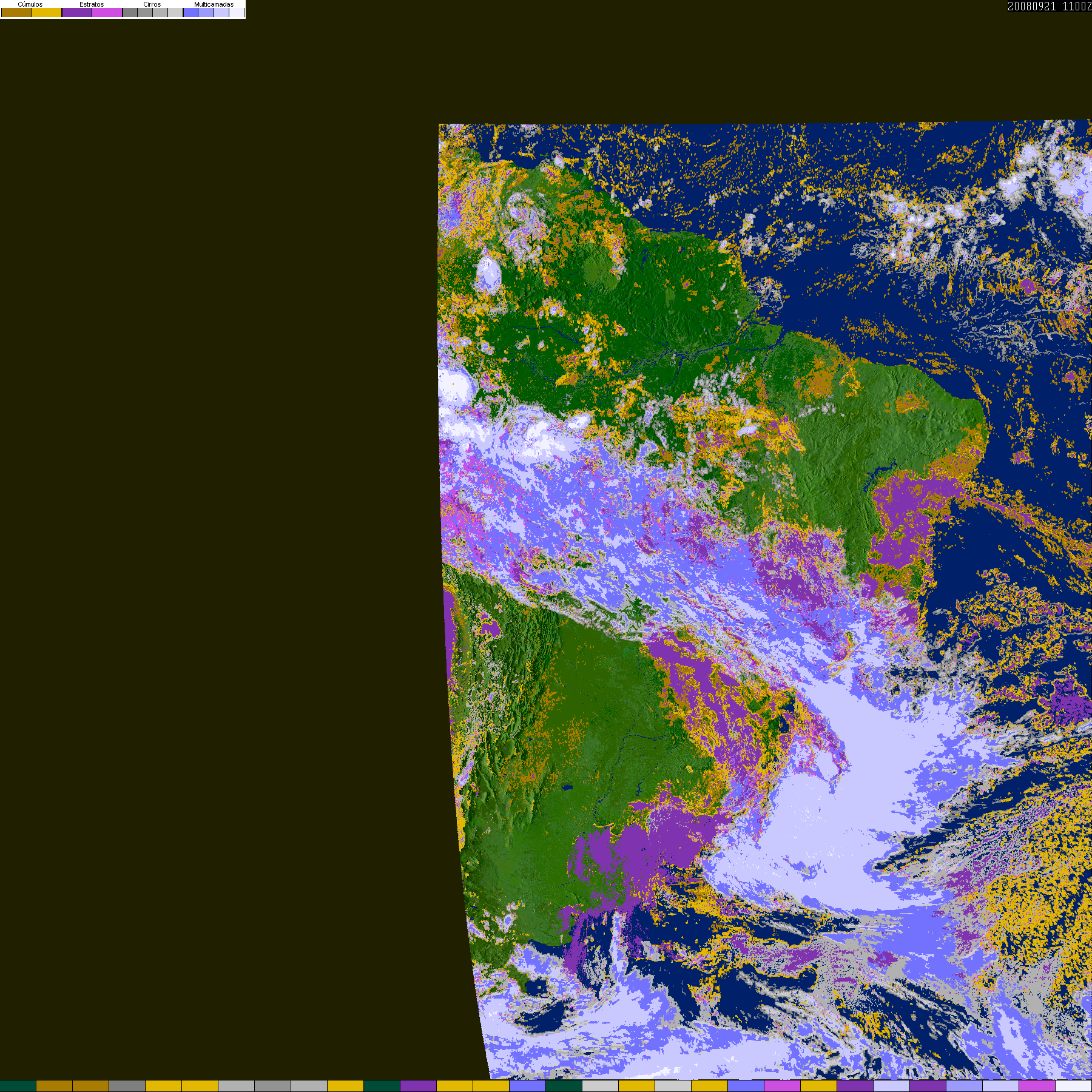Click the dark brown Cúmulos legend swatch
The height and width of the screenshot is (1092, 1092).
click(x=16, y=12)
